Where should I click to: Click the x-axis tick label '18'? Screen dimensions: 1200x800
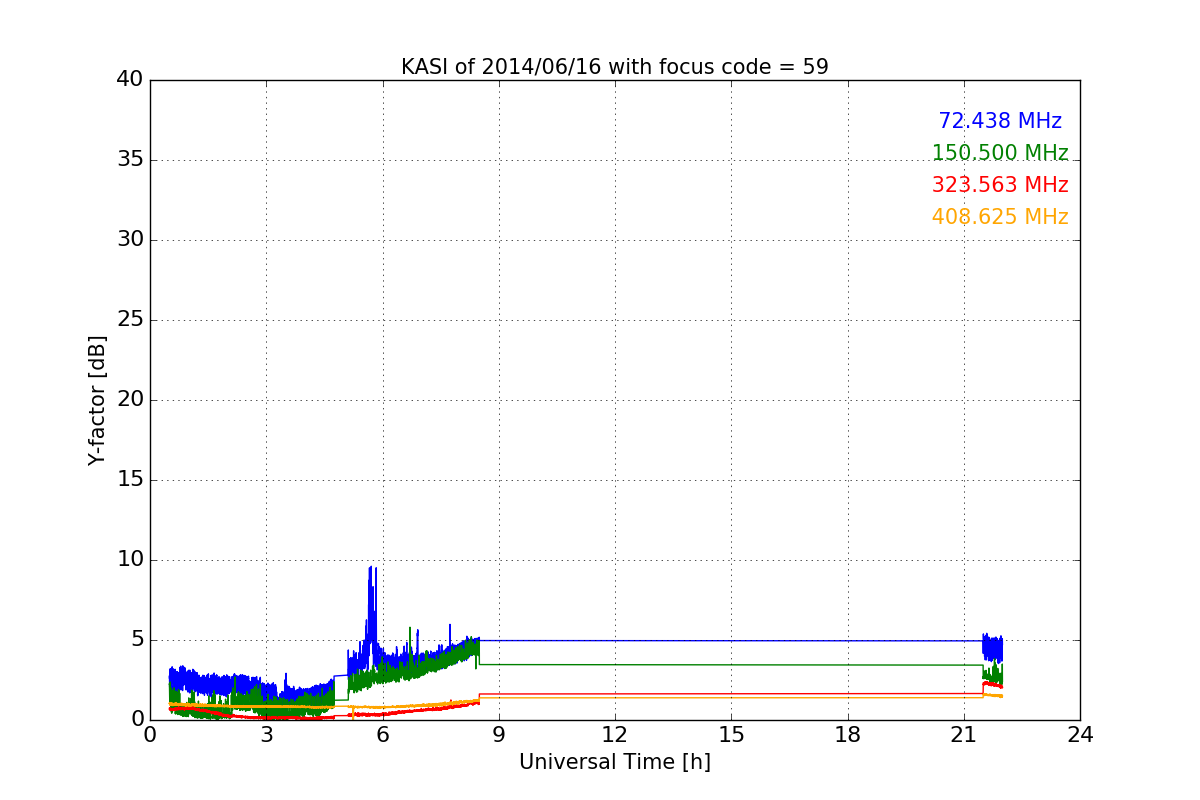847,734
